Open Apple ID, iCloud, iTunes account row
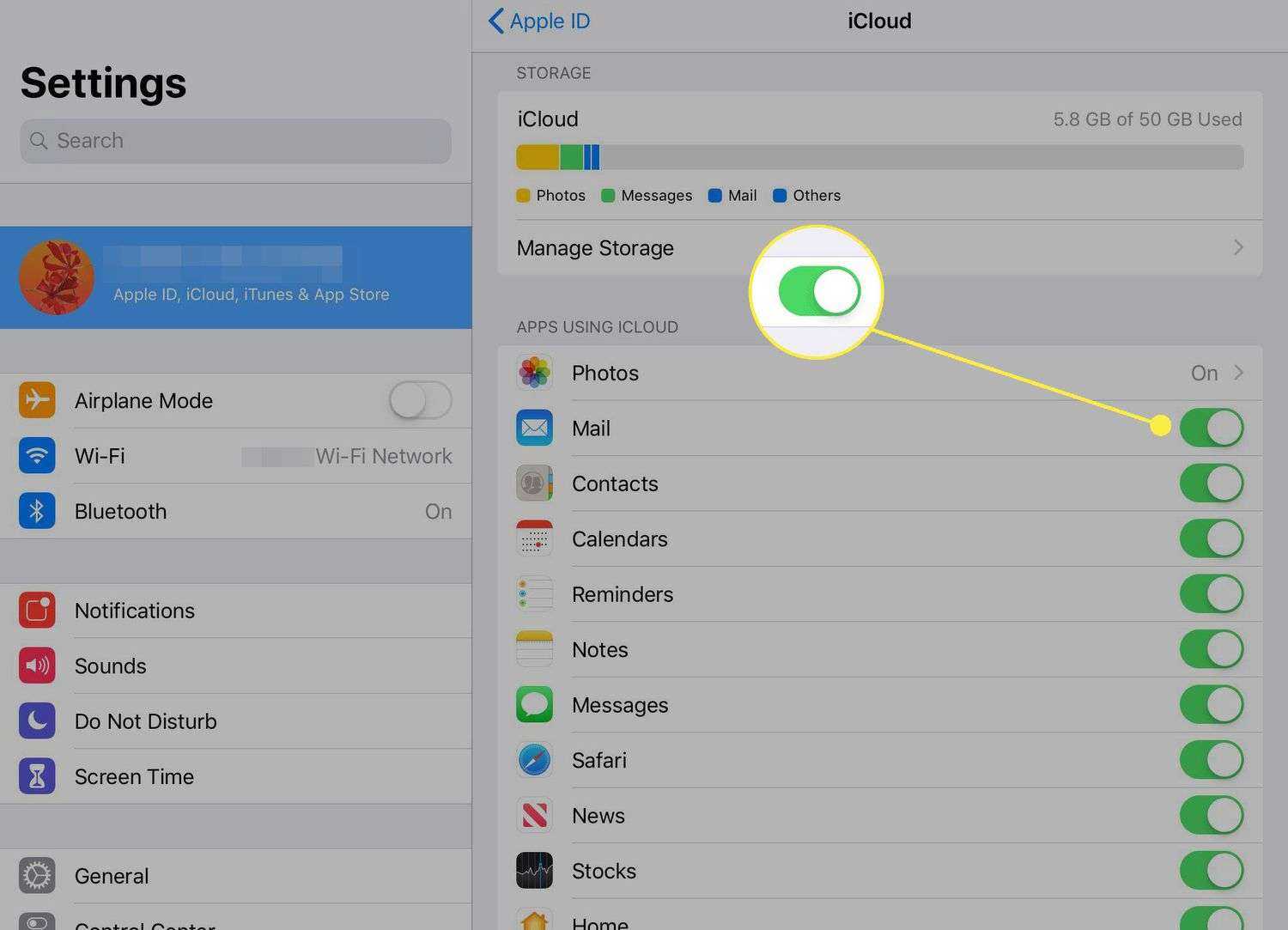Screen dimensions: 1288x930 pos(236,277)
